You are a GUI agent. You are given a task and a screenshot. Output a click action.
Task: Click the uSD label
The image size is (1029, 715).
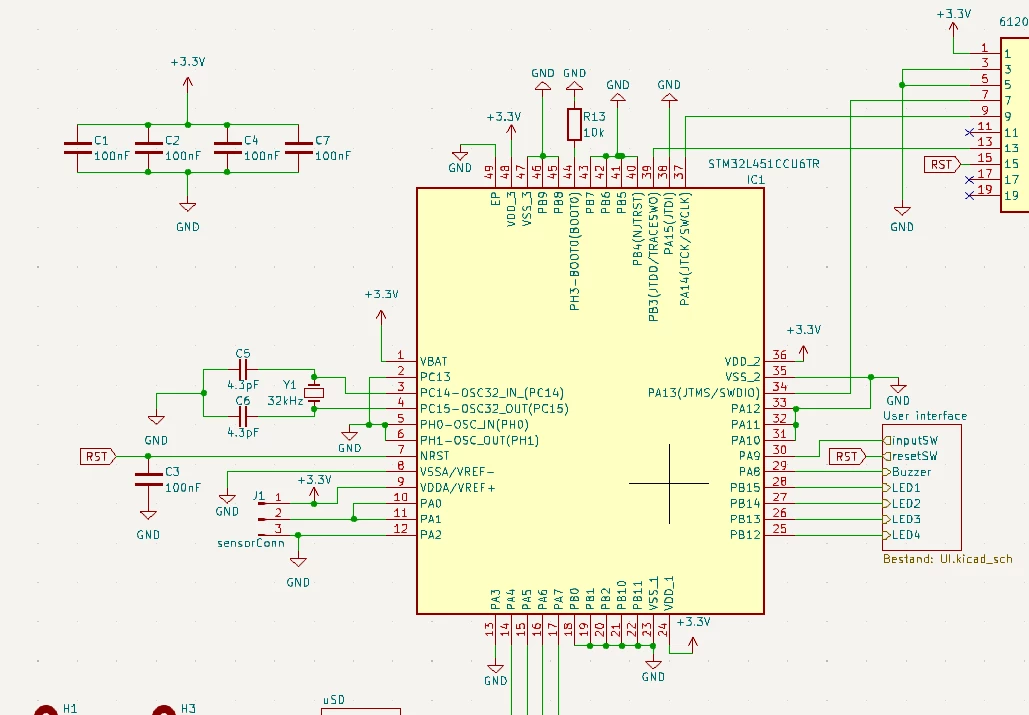334,700
